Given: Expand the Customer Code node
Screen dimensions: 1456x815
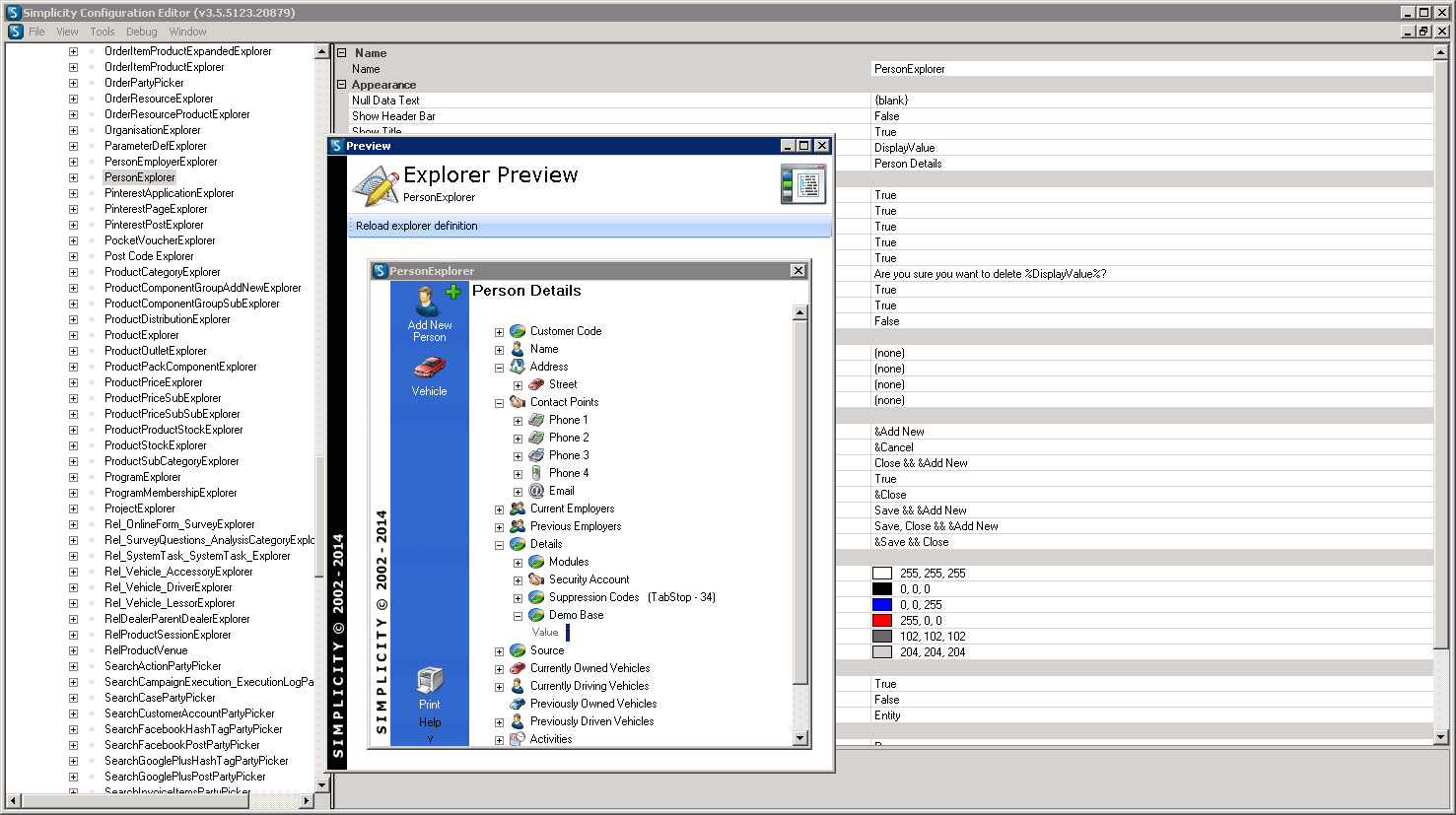Looking at the screenshot, I should (x=499, y=332).
